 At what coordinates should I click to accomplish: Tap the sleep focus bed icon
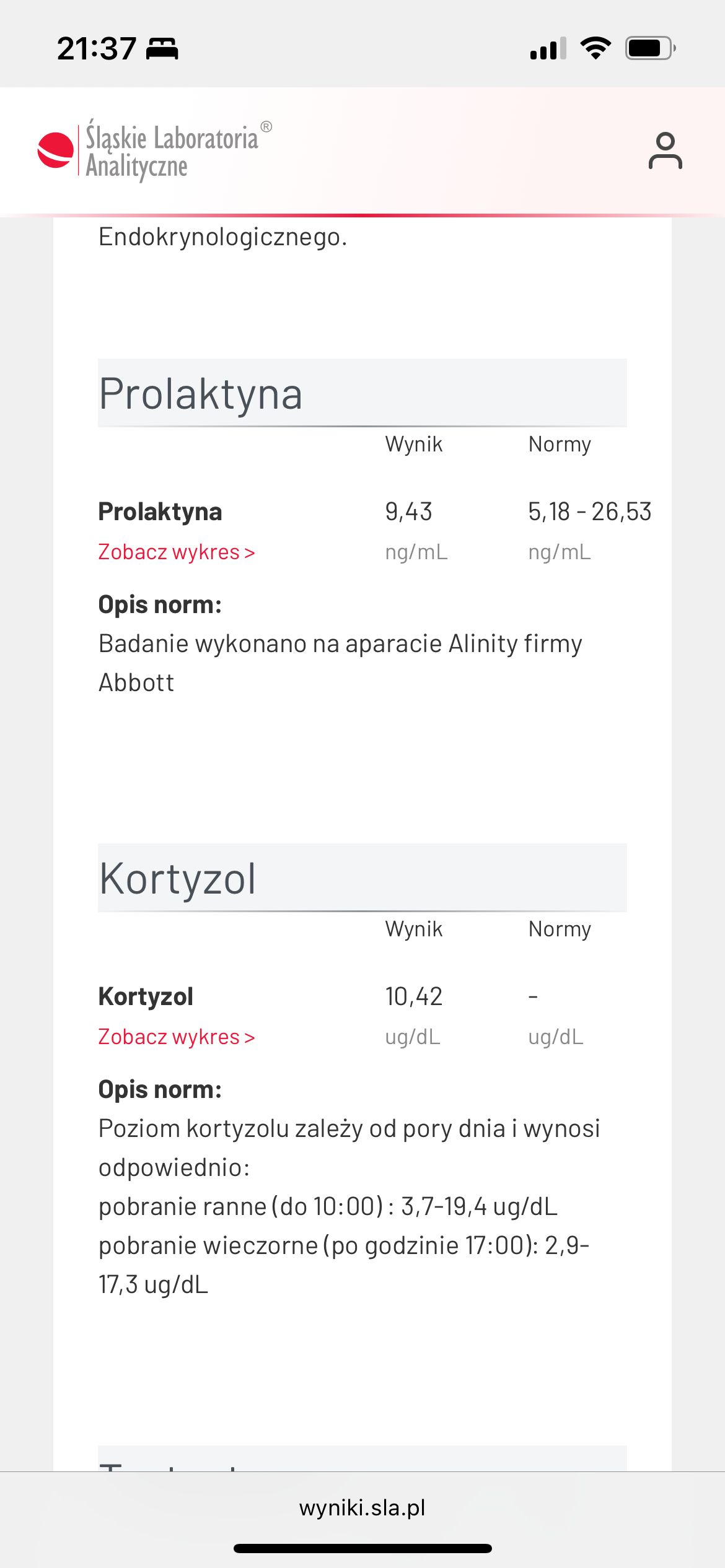[x=162, y=48]
